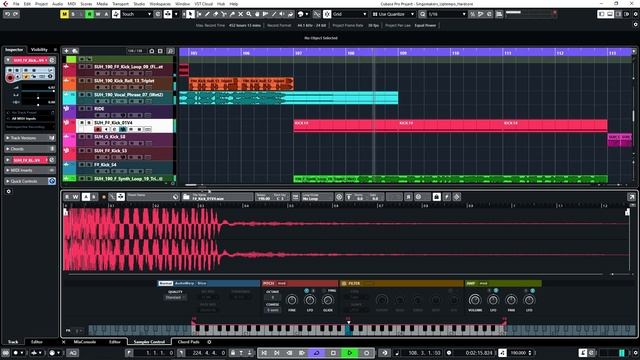Toggle global Read R automation button
Image resolution: width=640 pixels, height=360 pixels.
(89, 14)
